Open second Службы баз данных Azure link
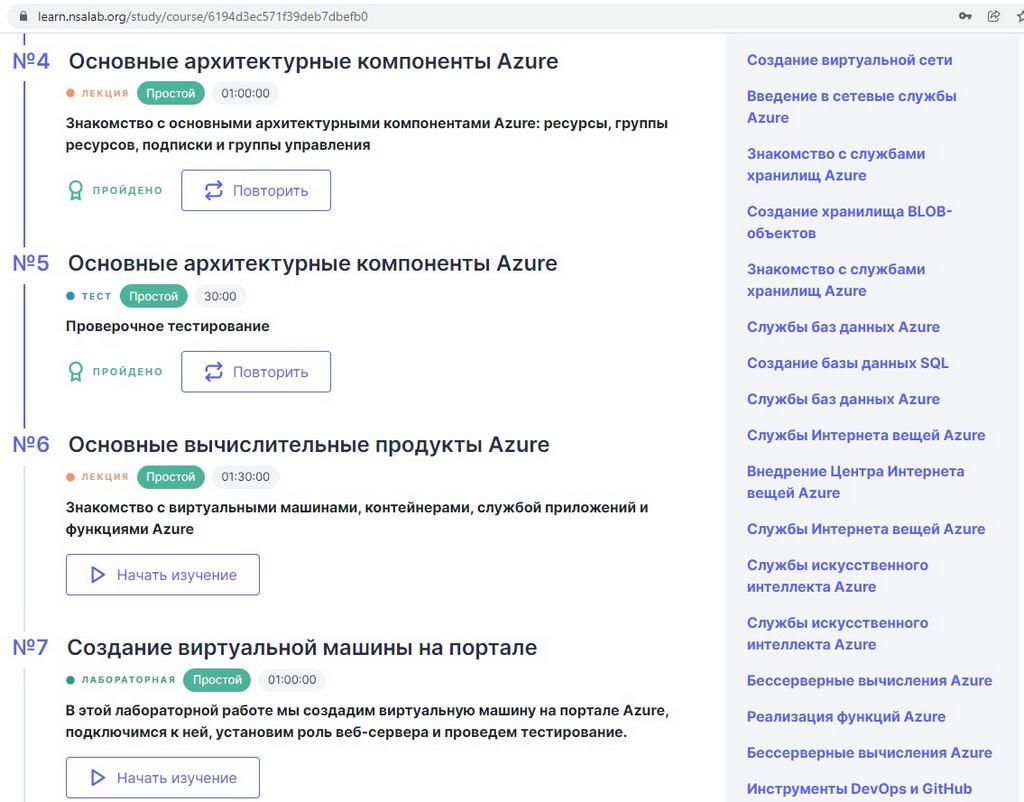Image resolution: width=1024 pixels, height=802 pixels. (x=843, y=399)
